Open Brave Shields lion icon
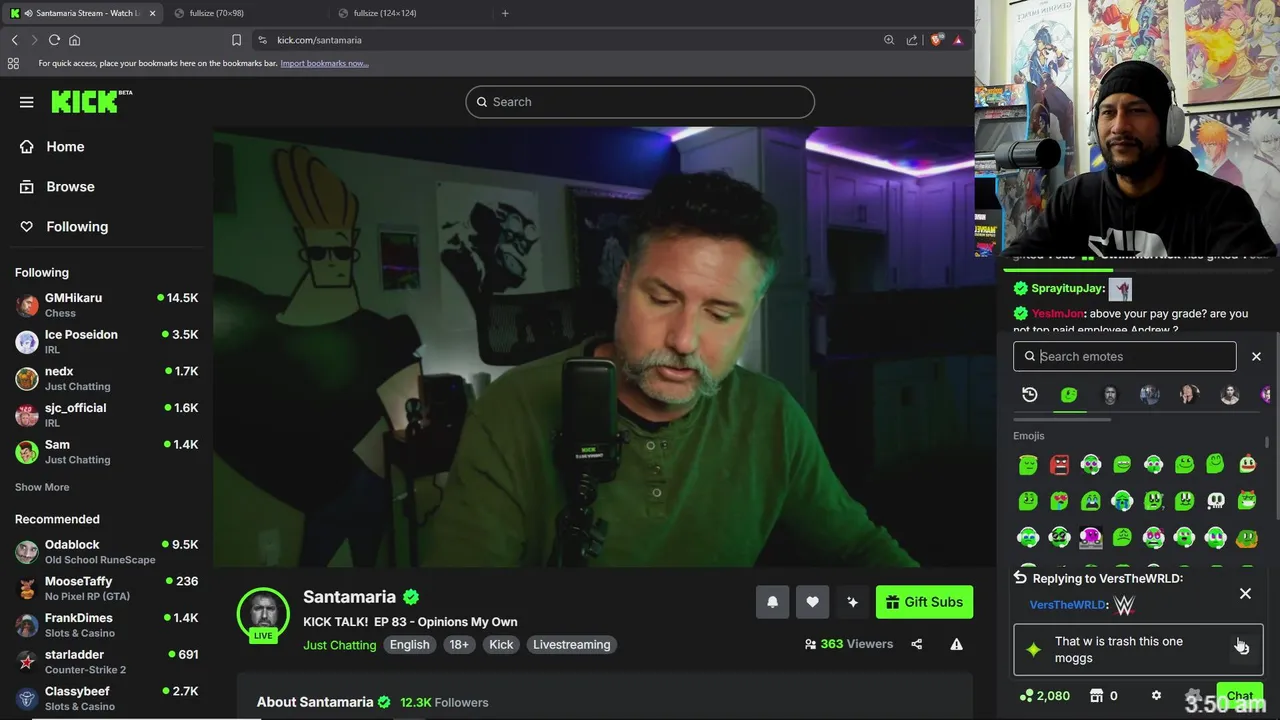Viewport: 1280px width, 720px height. click(x=937, y=40)
